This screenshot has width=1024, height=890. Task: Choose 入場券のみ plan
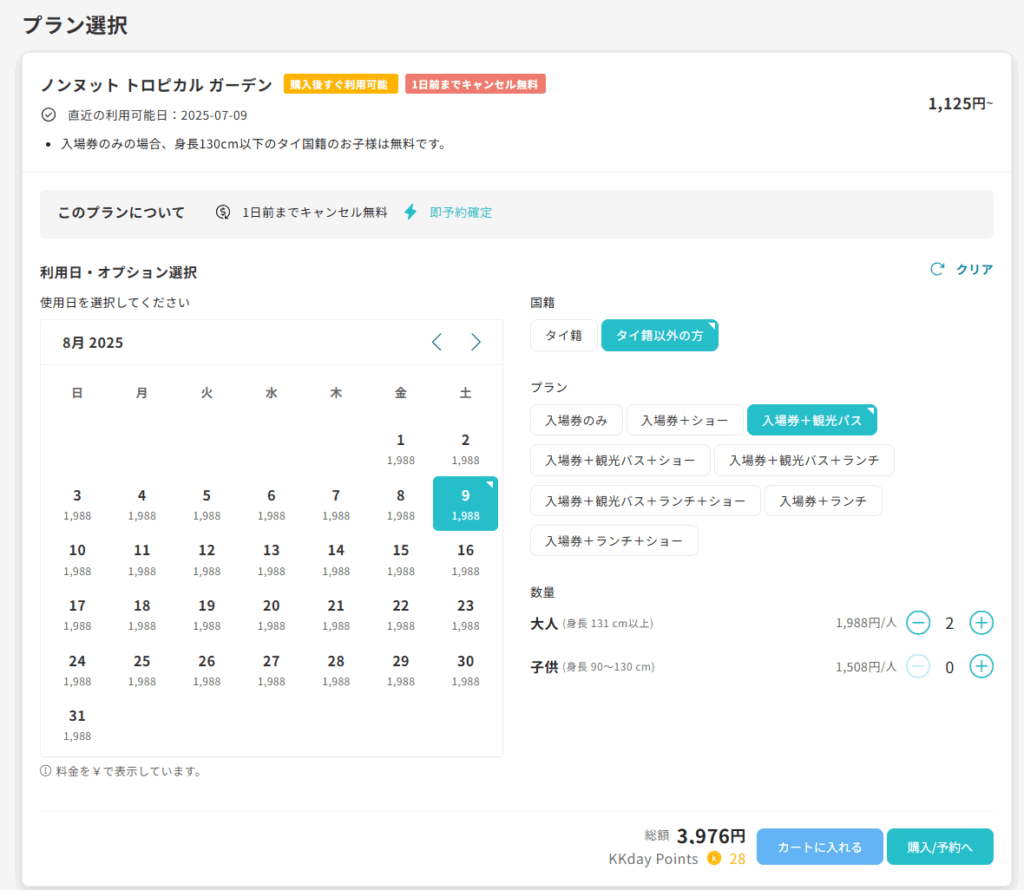576,420
